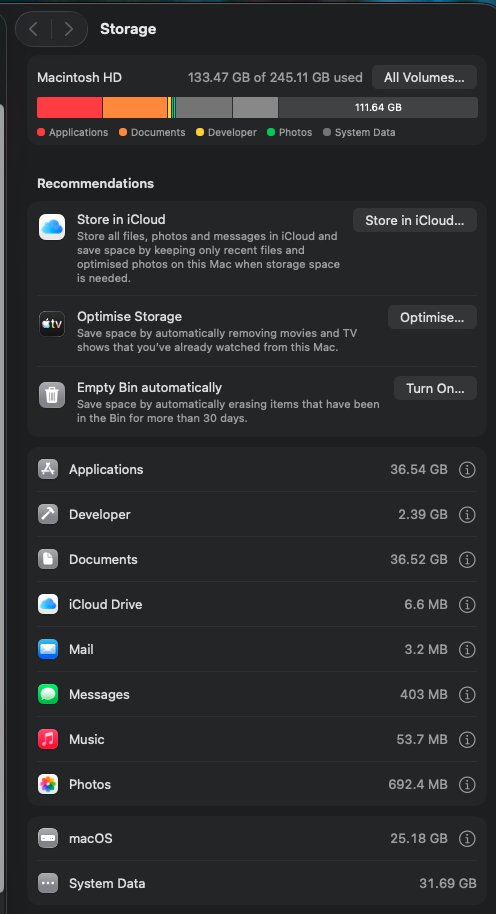
Task: Click the Photos flower icon
Action: [48, 784]
